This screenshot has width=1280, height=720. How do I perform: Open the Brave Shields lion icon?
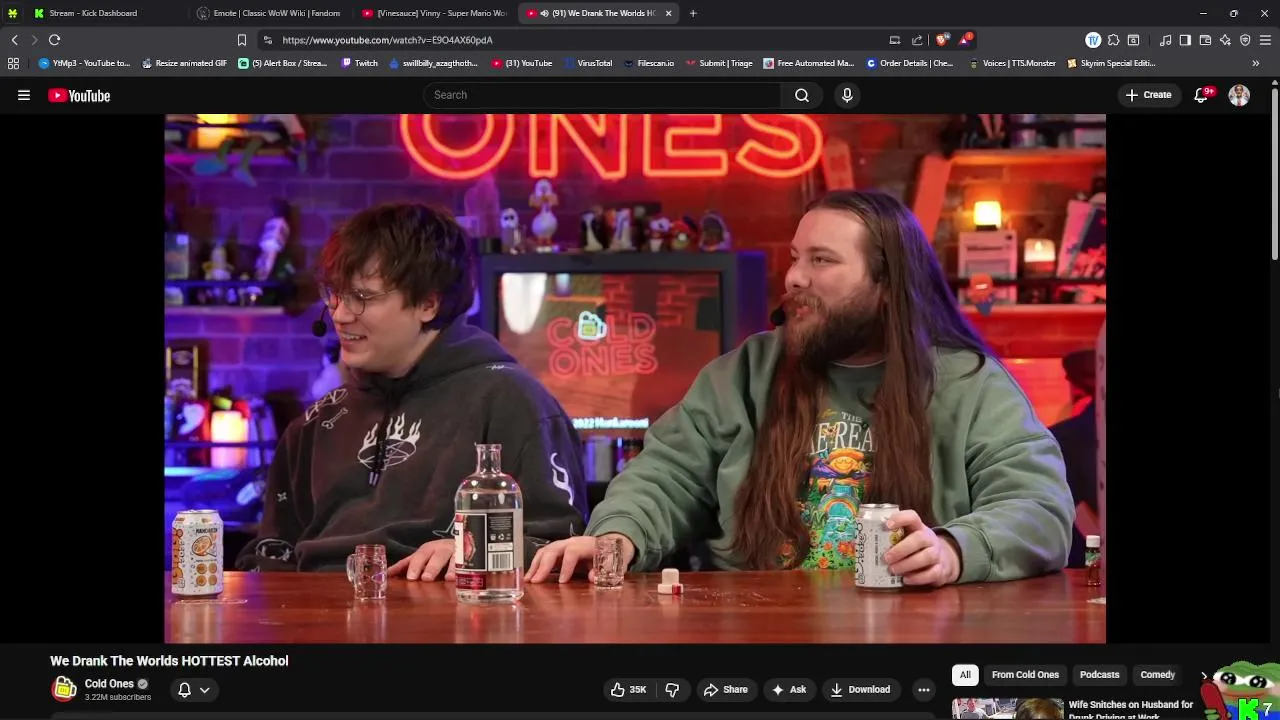coord(942,40)
